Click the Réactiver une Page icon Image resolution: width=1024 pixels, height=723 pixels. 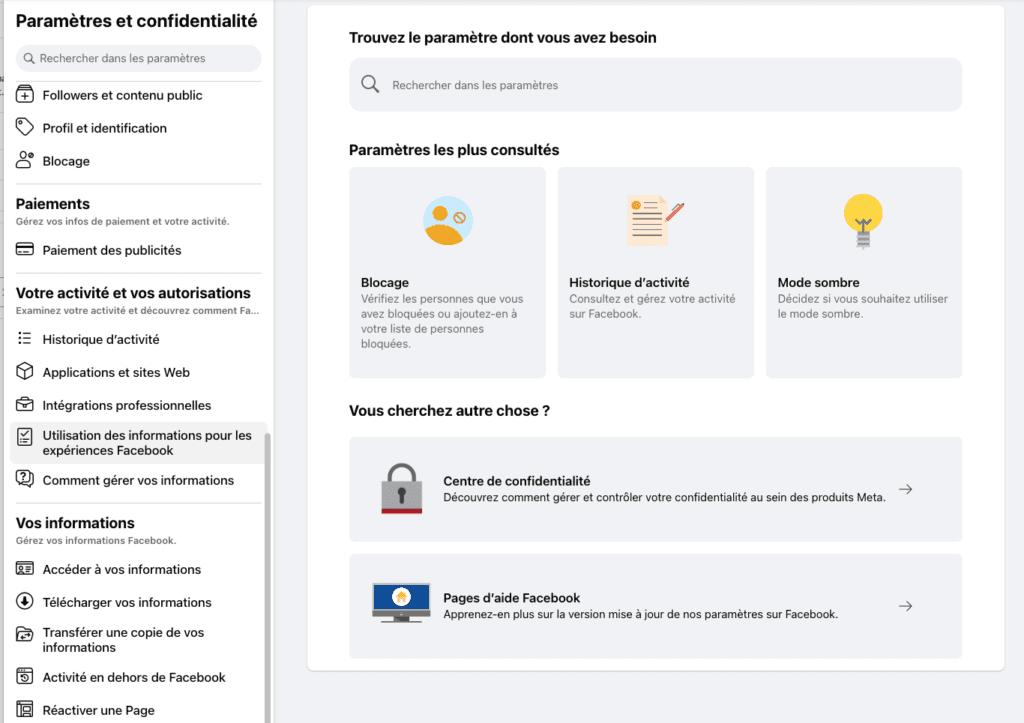pyautogui.click(x=25, y=709)
